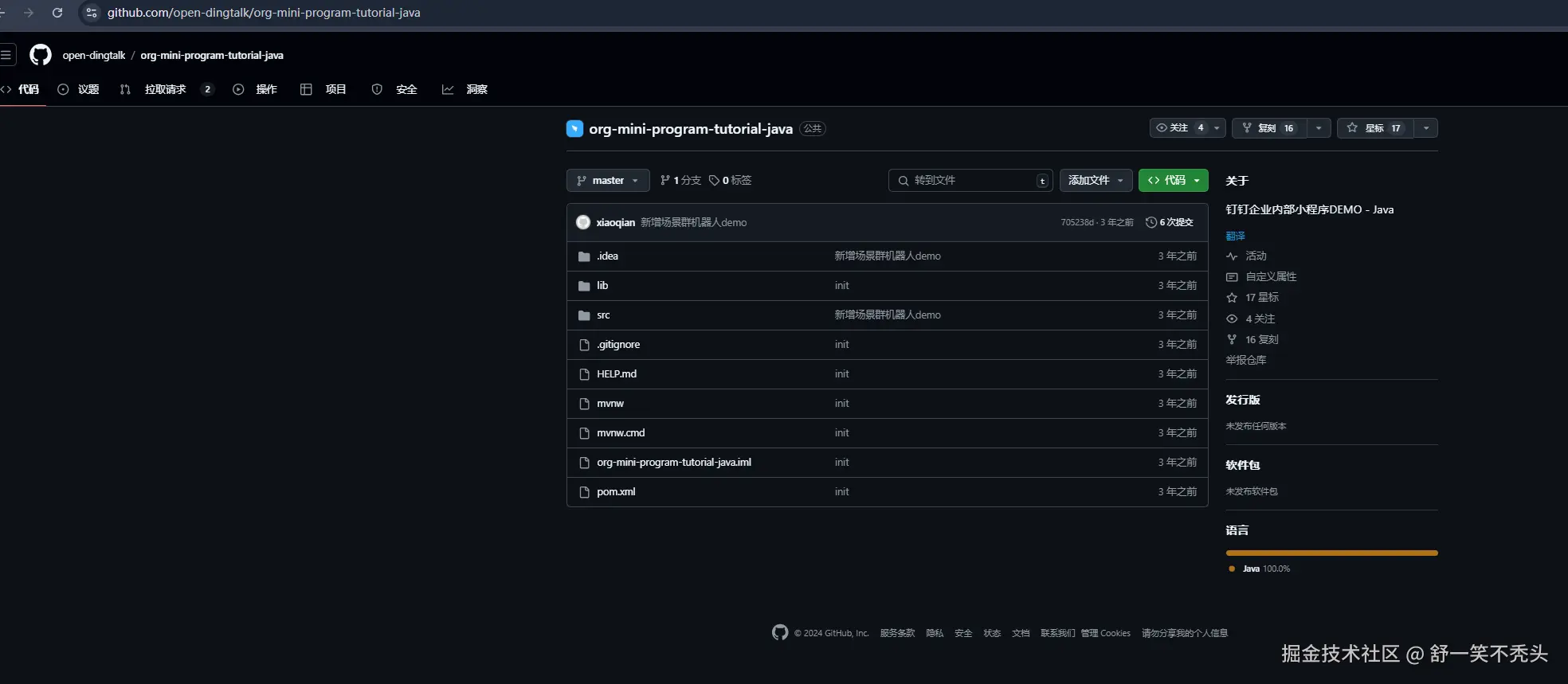Viewport: 1568px width, 684px height.
Task: Reload the page with browser refresh icon
Action: (x=57, y=13)
